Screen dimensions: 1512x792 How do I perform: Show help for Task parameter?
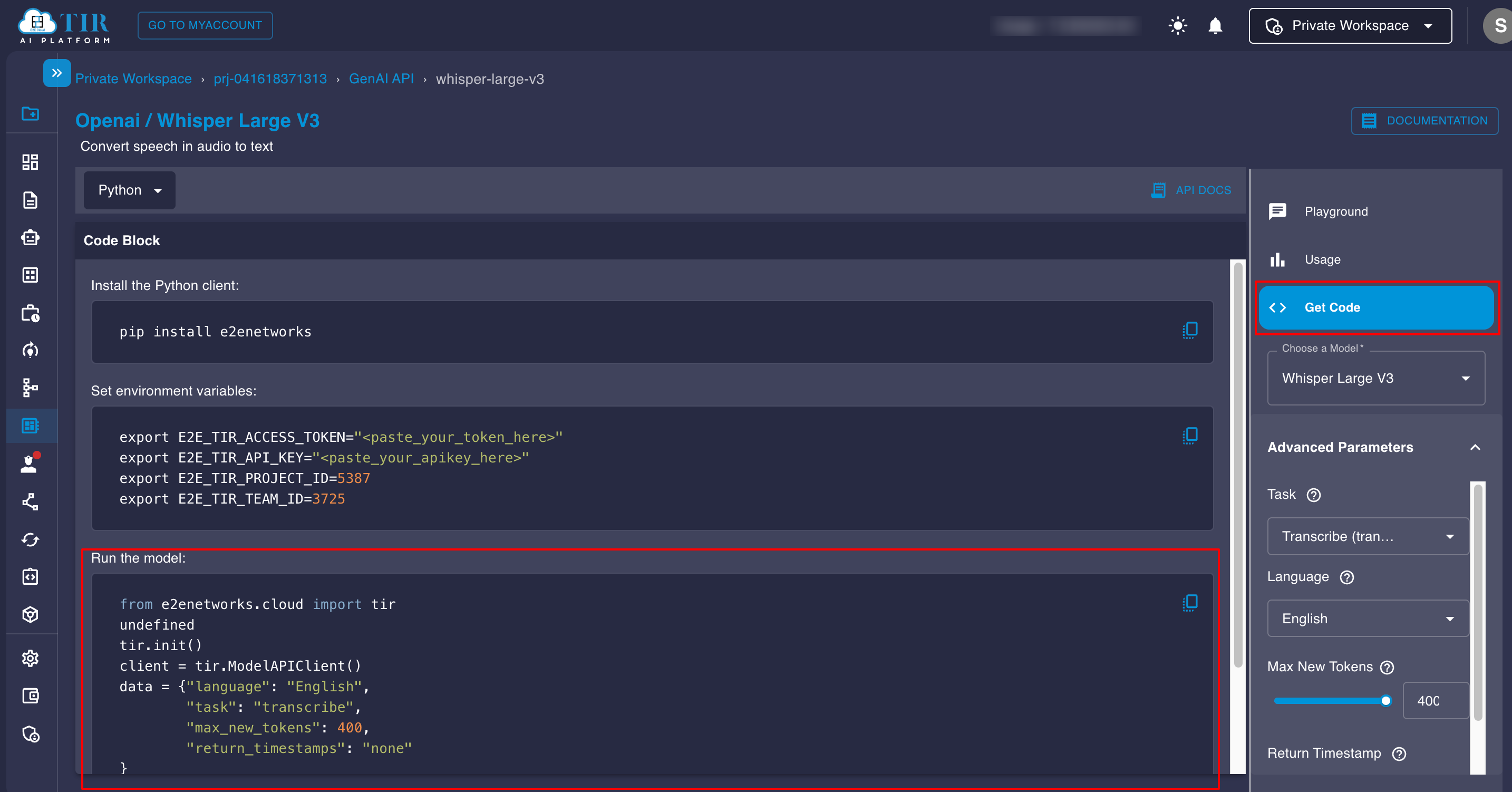(1314, 495)
